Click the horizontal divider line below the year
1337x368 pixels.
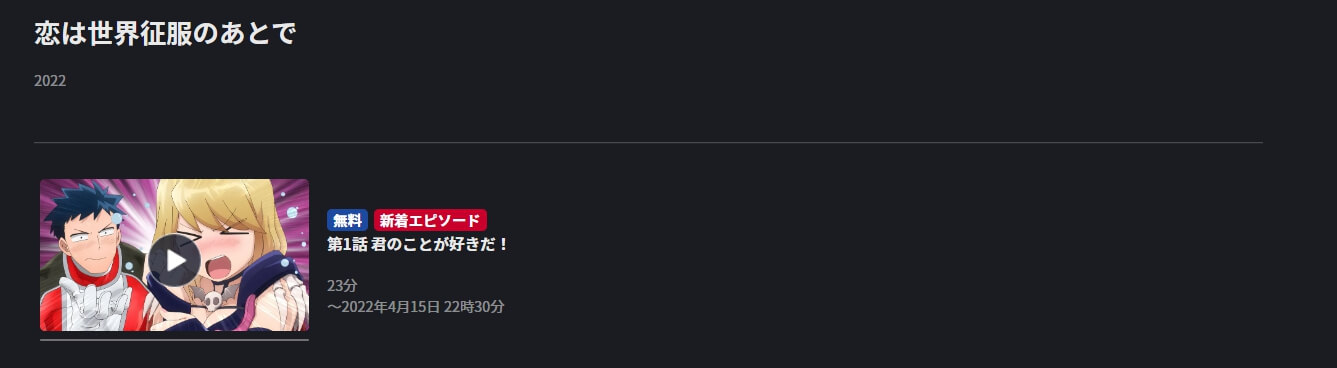click(x=648, y=143)
